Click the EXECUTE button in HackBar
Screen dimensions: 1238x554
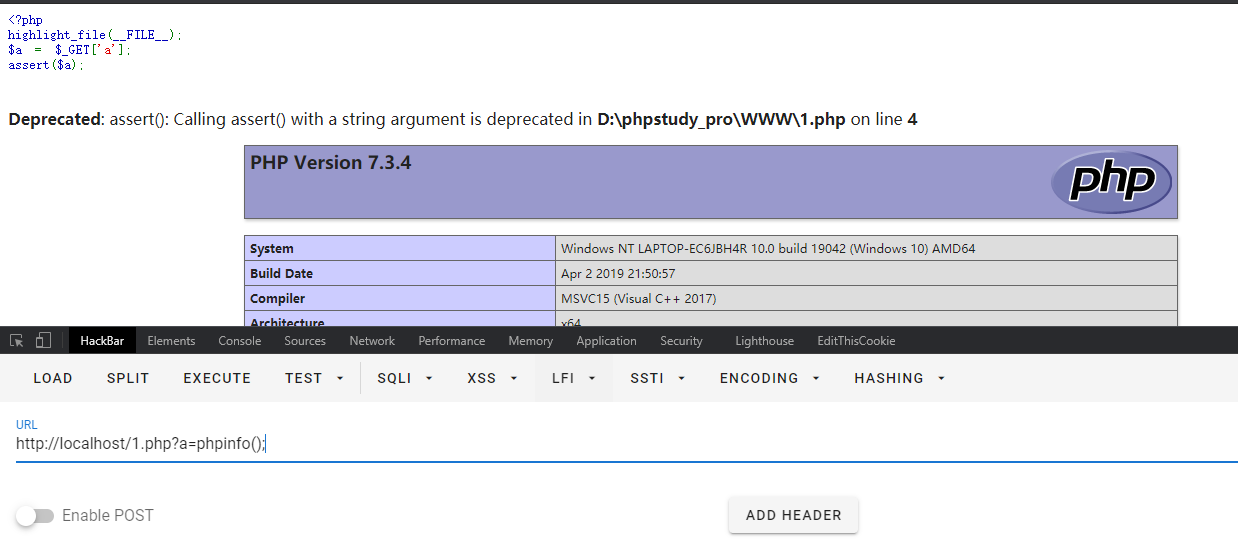tap(217, 378)
